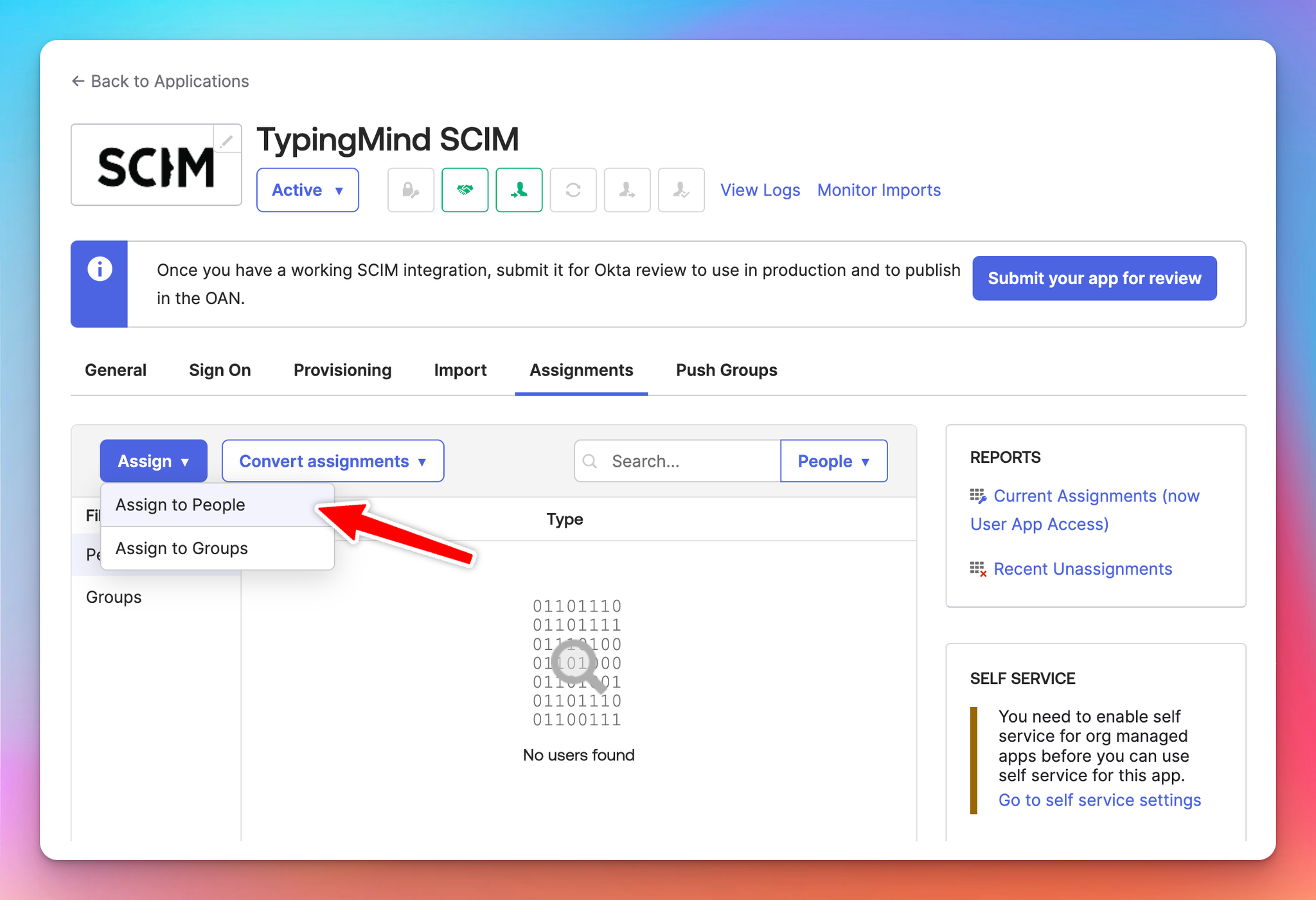The image size is (1316, 900).
Task: Open View Logs link
Action: tap(760, 190)
